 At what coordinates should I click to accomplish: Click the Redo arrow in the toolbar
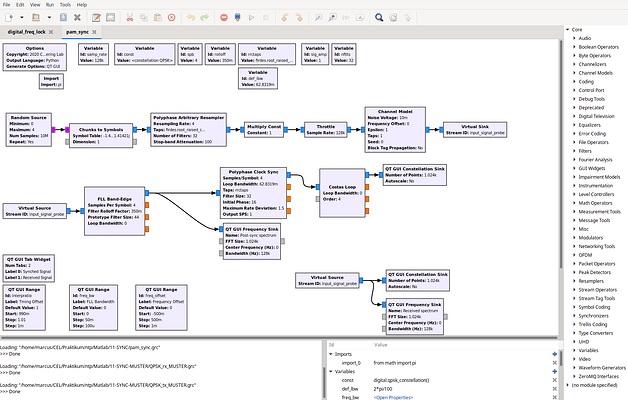point(205,17)
